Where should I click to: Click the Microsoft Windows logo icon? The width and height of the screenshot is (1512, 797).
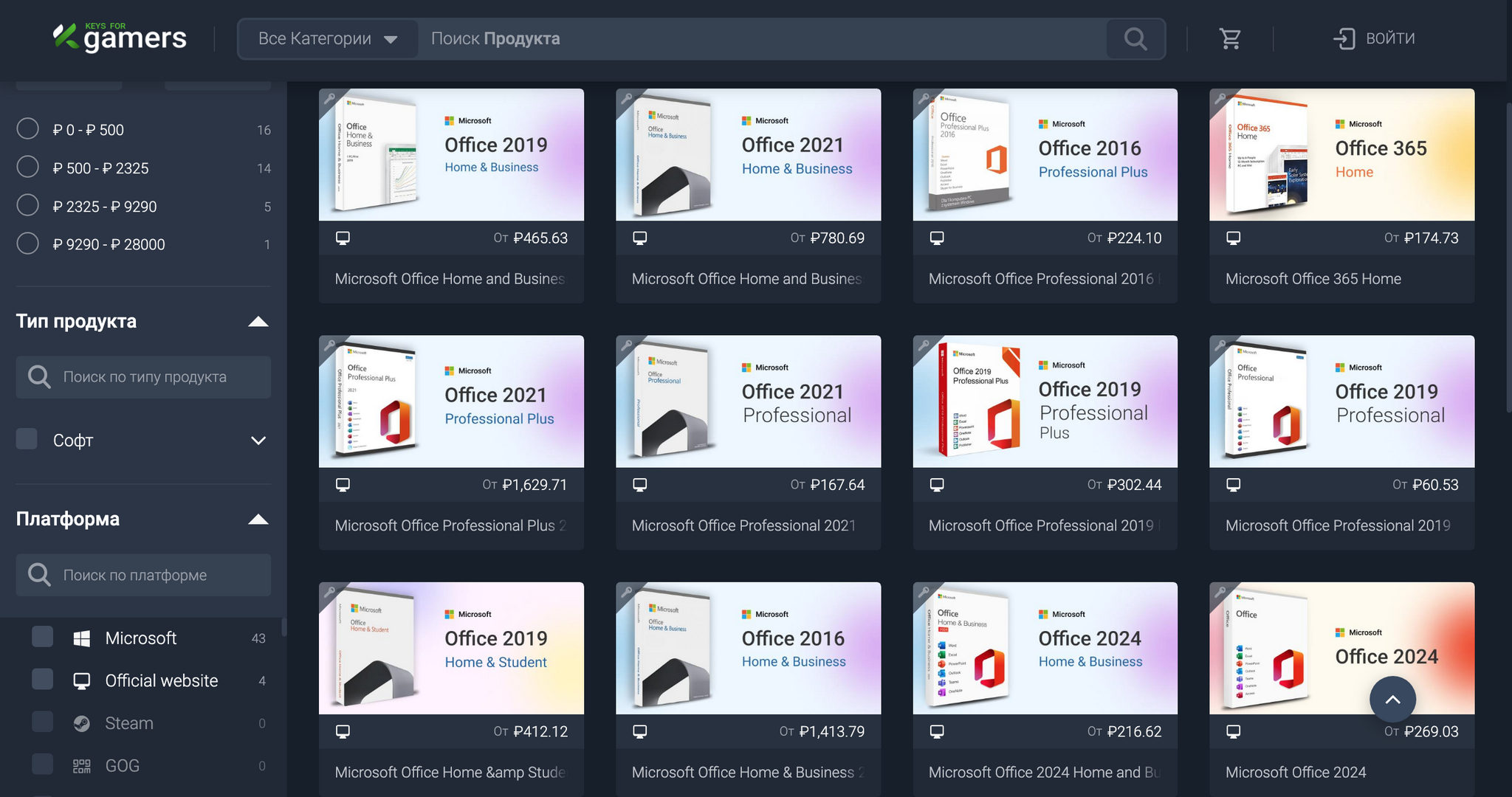pos(82,638)
